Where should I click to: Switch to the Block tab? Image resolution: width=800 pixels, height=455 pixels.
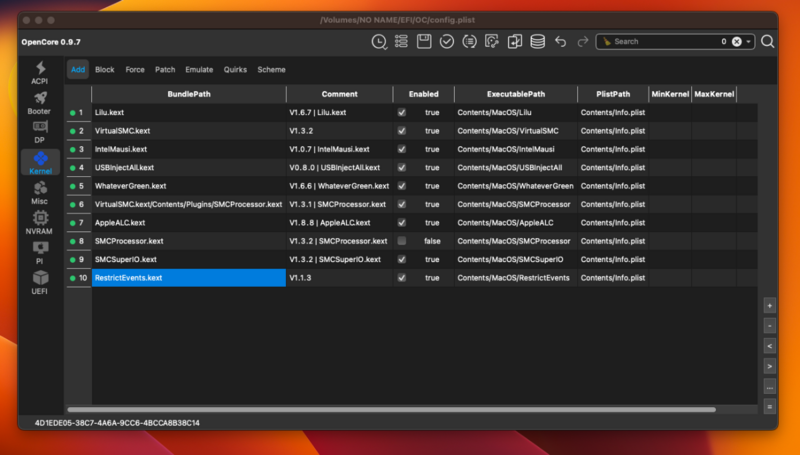point(105,69)
